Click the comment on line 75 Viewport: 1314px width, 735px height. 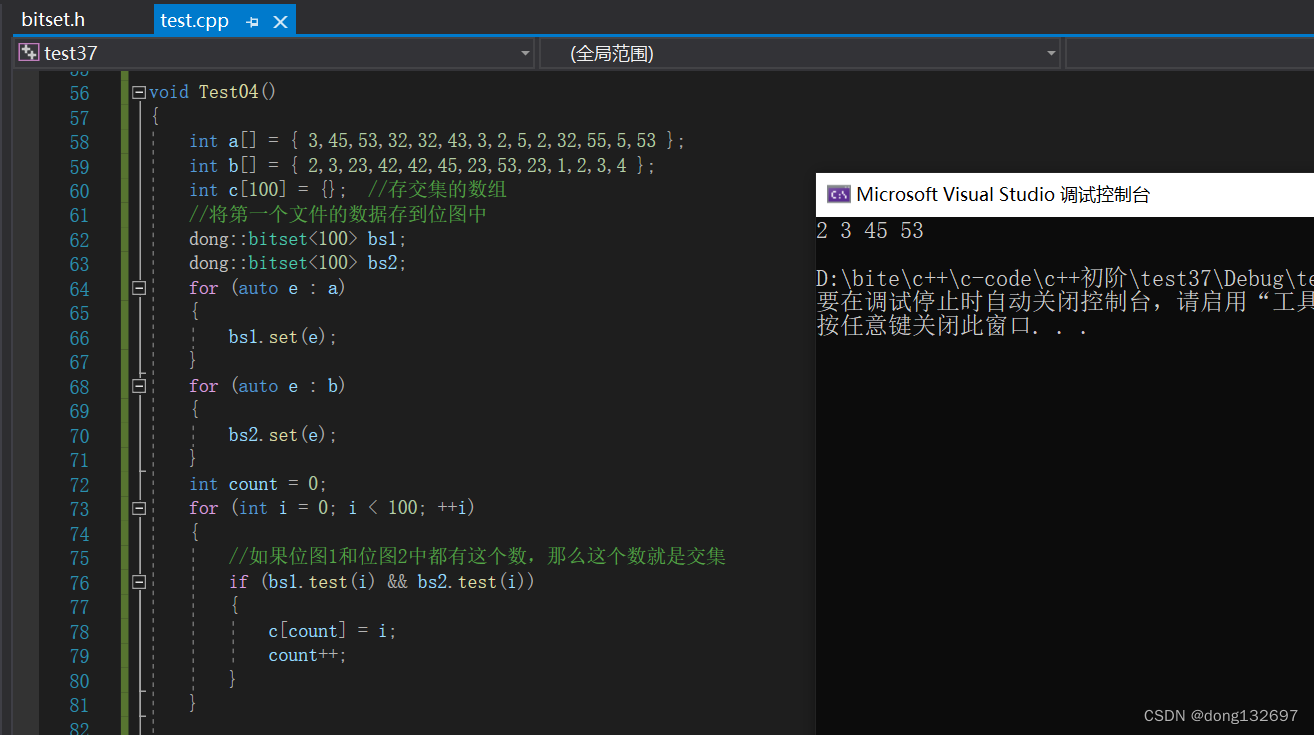(478, 557)
